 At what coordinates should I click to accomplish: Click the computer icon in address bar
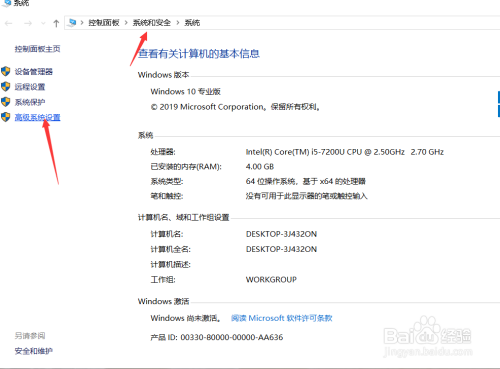[x=71, y=23]
